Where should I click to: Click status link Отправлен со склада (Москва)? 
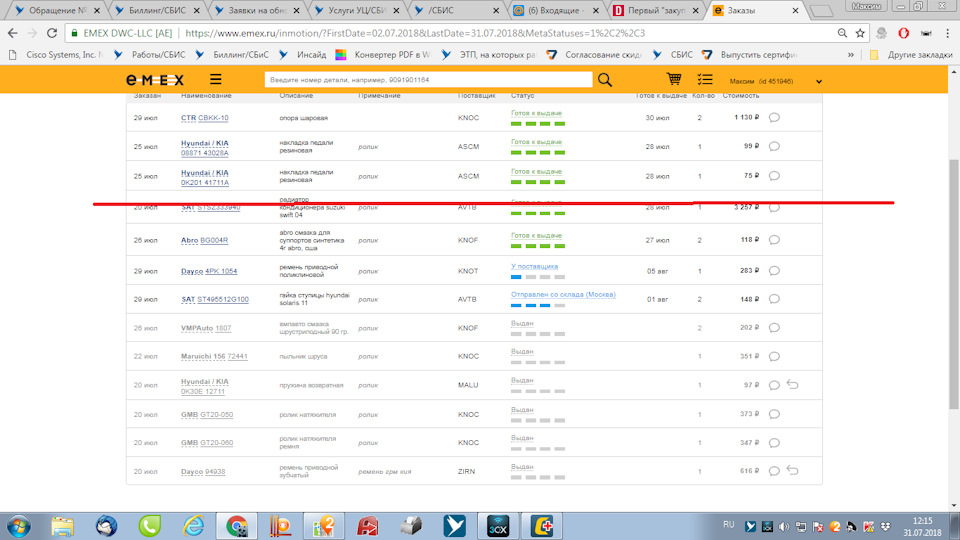[563, 294]
